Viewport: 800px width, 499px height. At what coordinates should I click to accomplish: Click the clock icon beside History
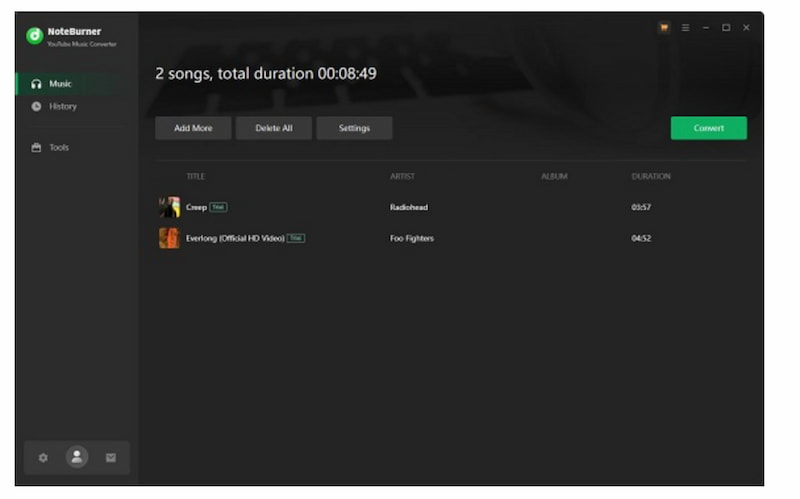click(x=36, y=107)
